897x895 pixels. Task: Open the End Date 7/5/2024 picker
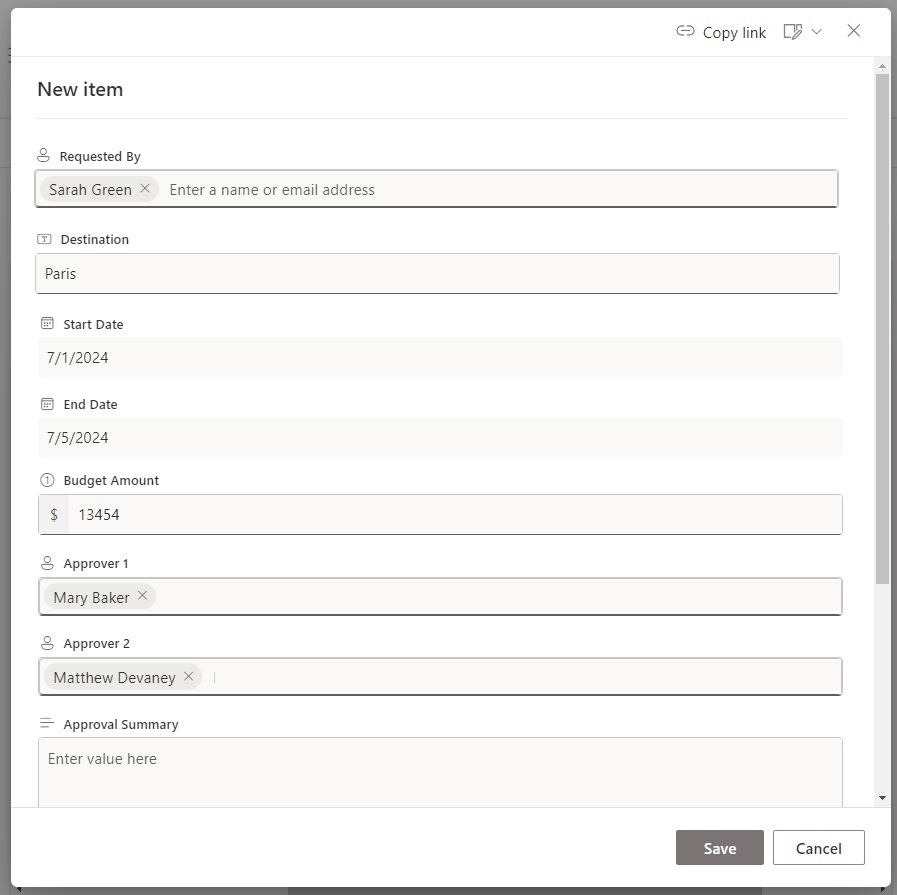440,437
